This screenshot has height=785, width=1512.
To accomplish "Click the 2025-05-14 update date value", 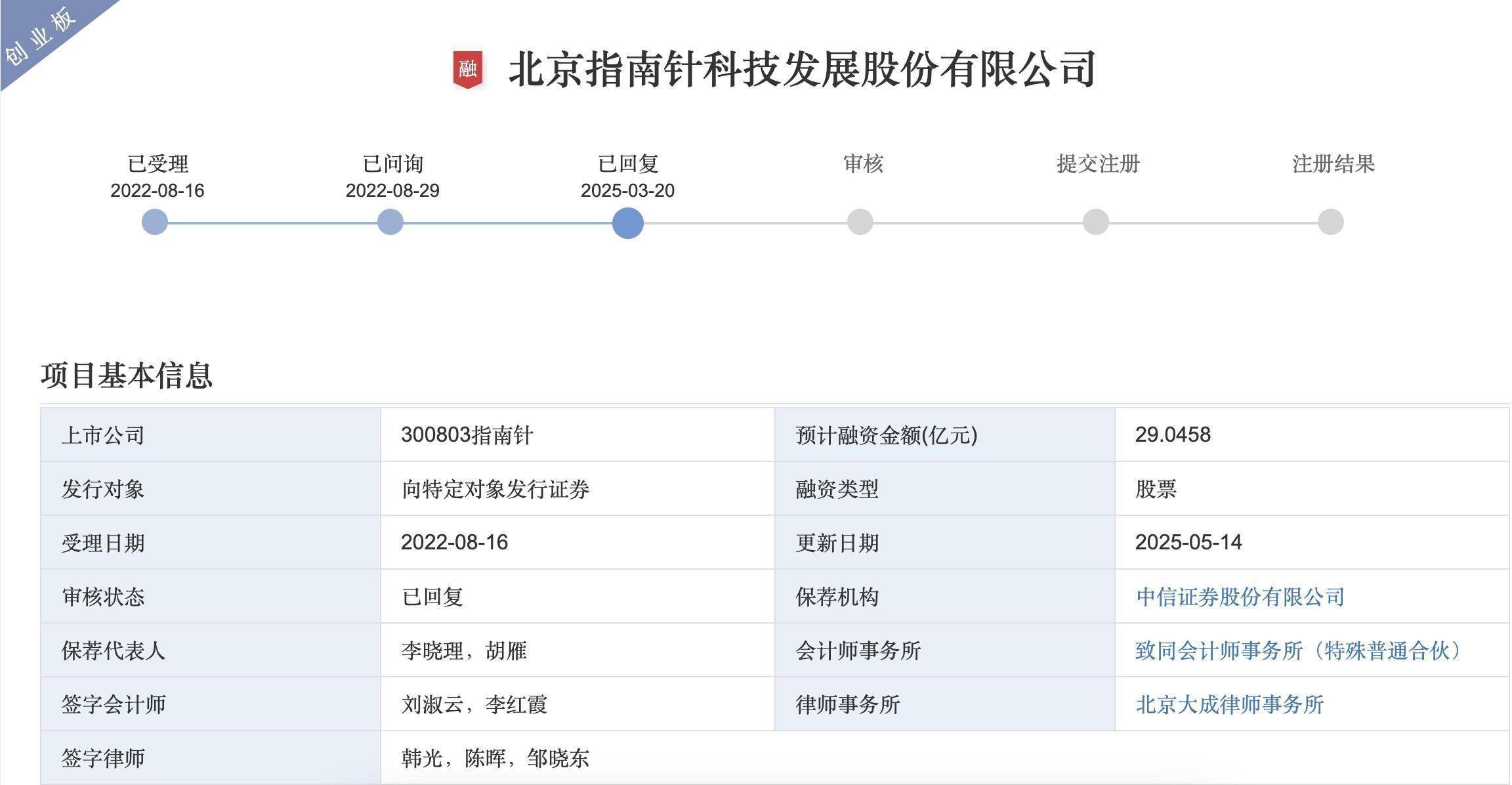I will click(1188, 542).
